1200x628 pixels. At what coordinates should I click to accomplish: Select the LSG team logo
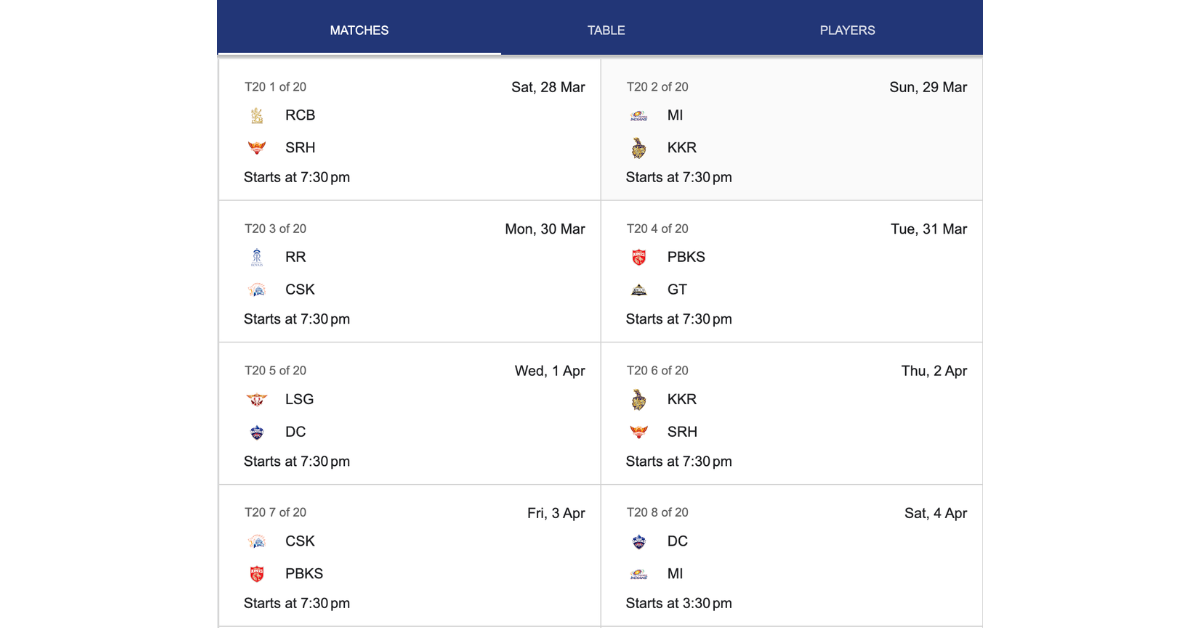pyautogui.click(x=258, y=399)
